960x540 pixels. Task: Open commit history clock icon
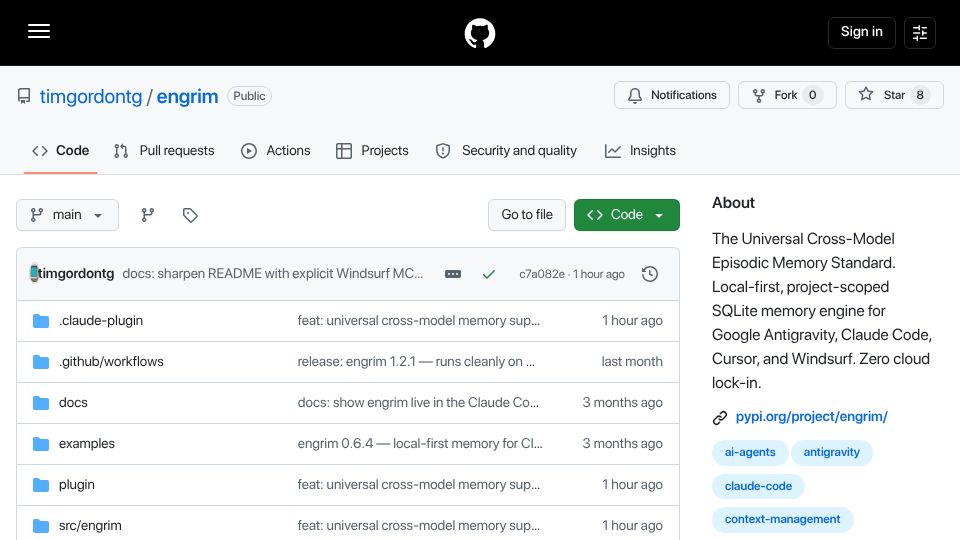coord(650,274)
